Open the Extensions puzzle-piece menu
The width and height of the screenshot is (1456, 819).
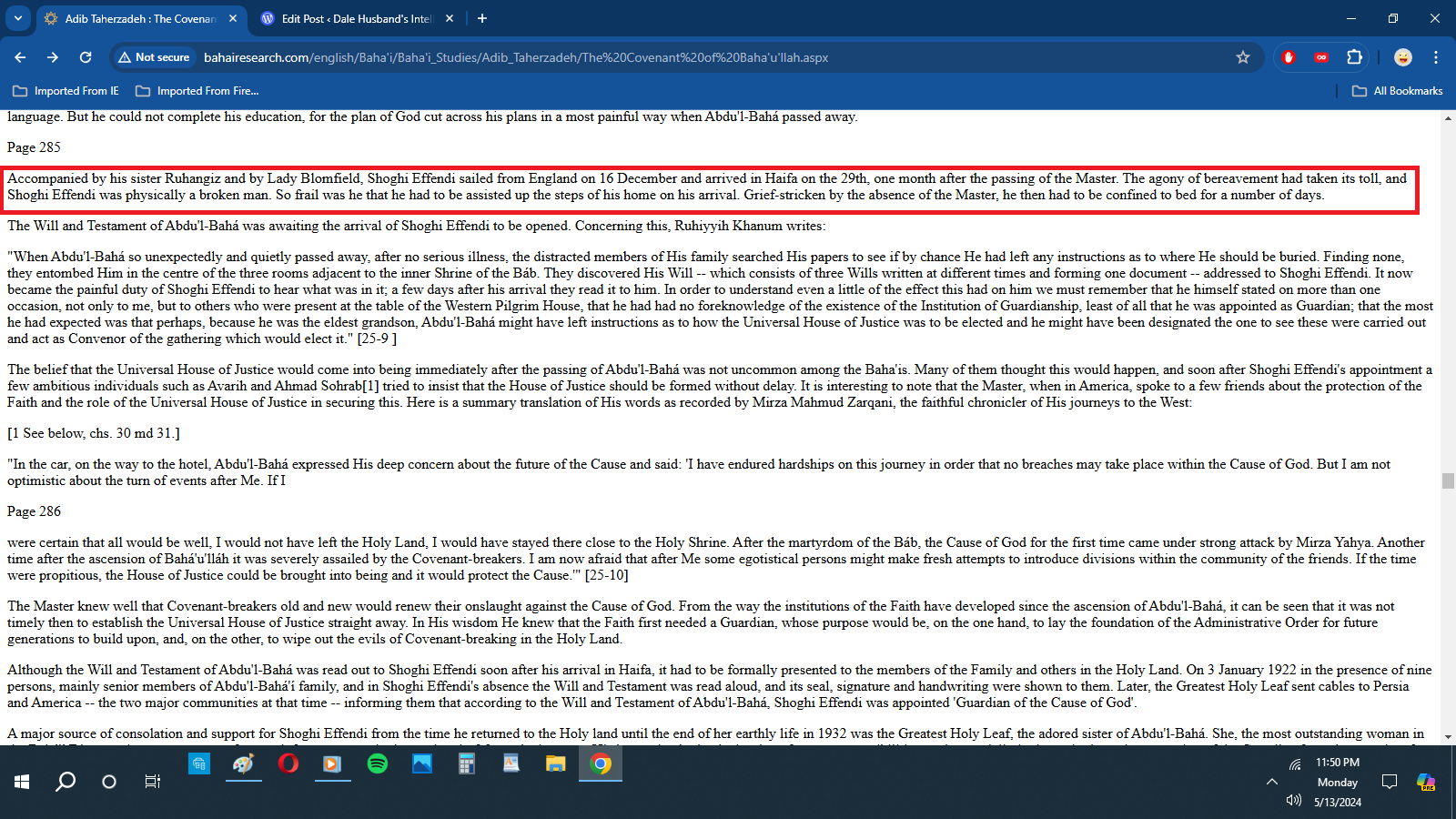(1354, 57)
